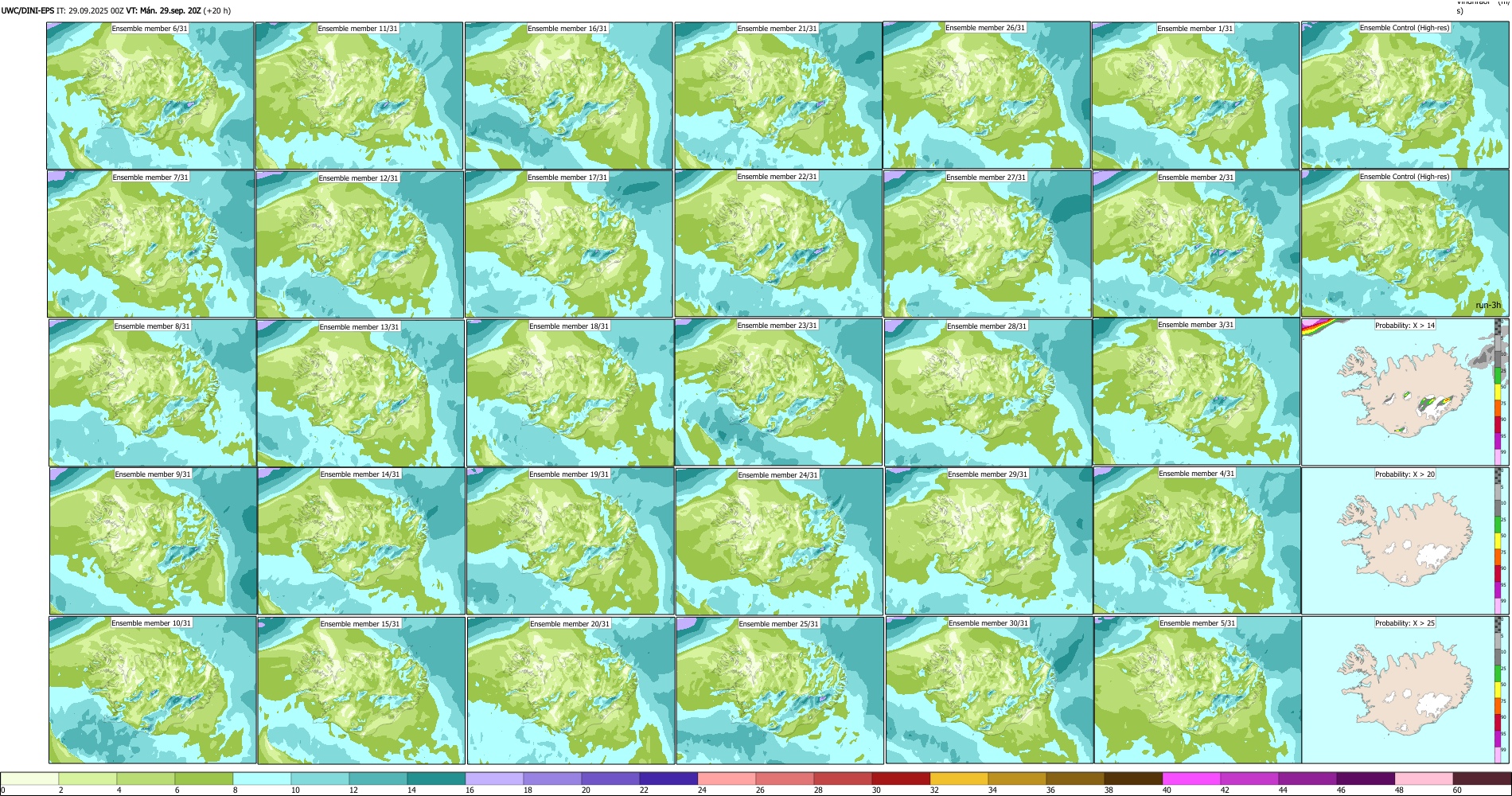Select the Ensemble member 25/31 map panel
This screenshot has width=1512, height=796.
click(780, 690)
